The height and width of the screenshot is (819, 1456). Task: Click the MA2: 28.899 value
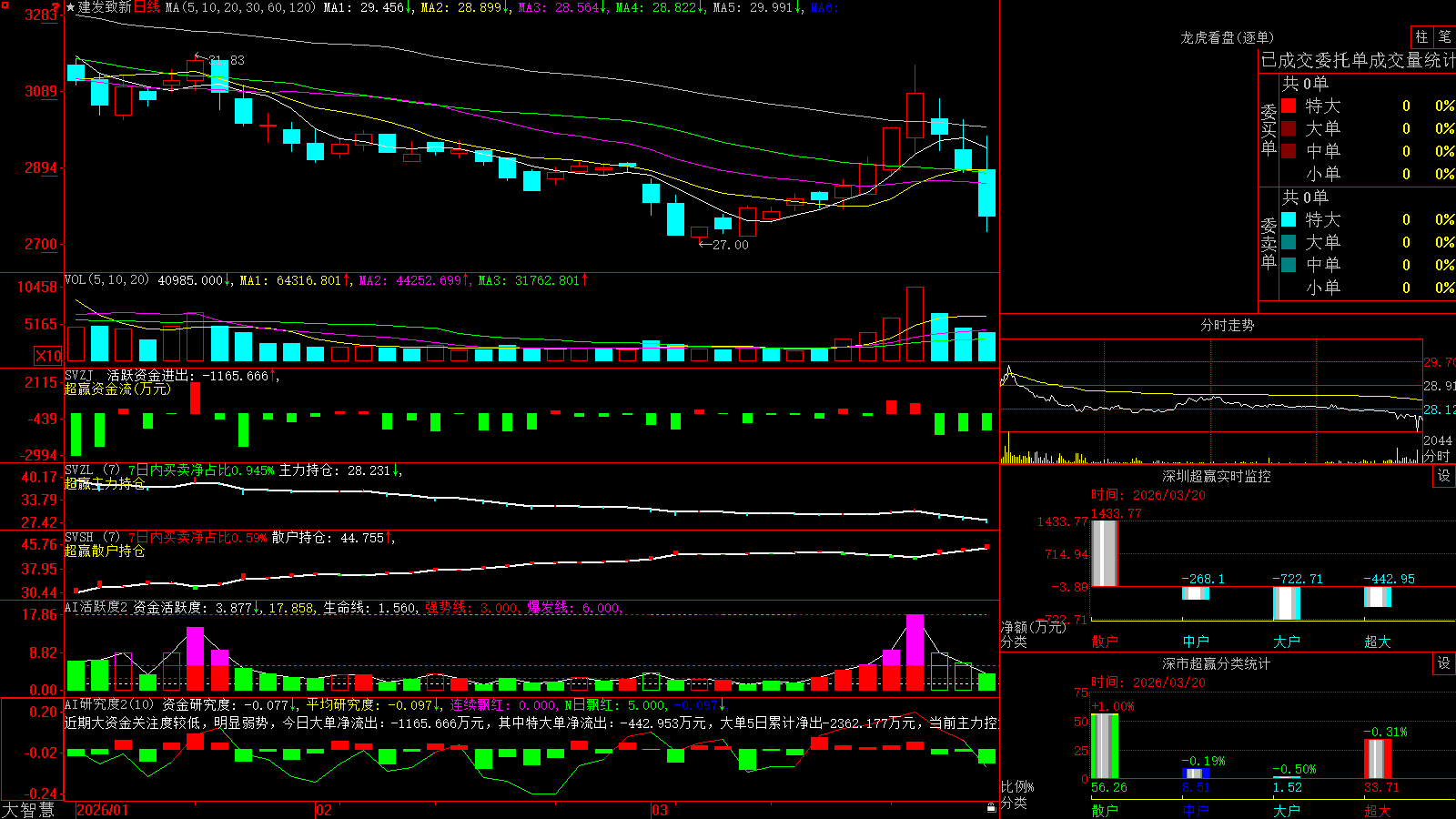461,7
